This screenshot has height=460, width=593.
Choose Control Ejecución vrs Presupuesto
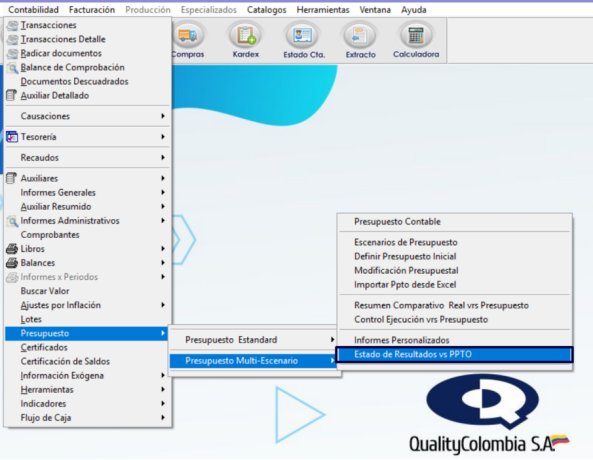(x=455, y=320)
